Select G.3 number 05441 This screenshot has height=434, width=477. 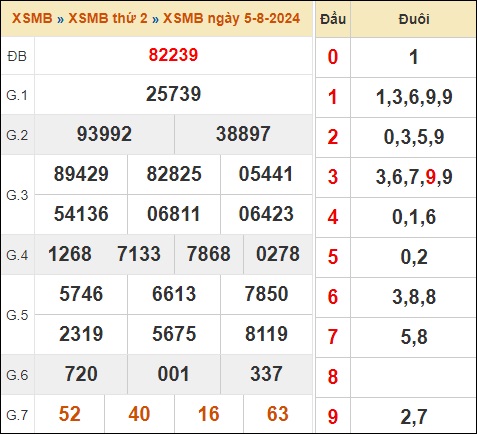coord(266,174)
